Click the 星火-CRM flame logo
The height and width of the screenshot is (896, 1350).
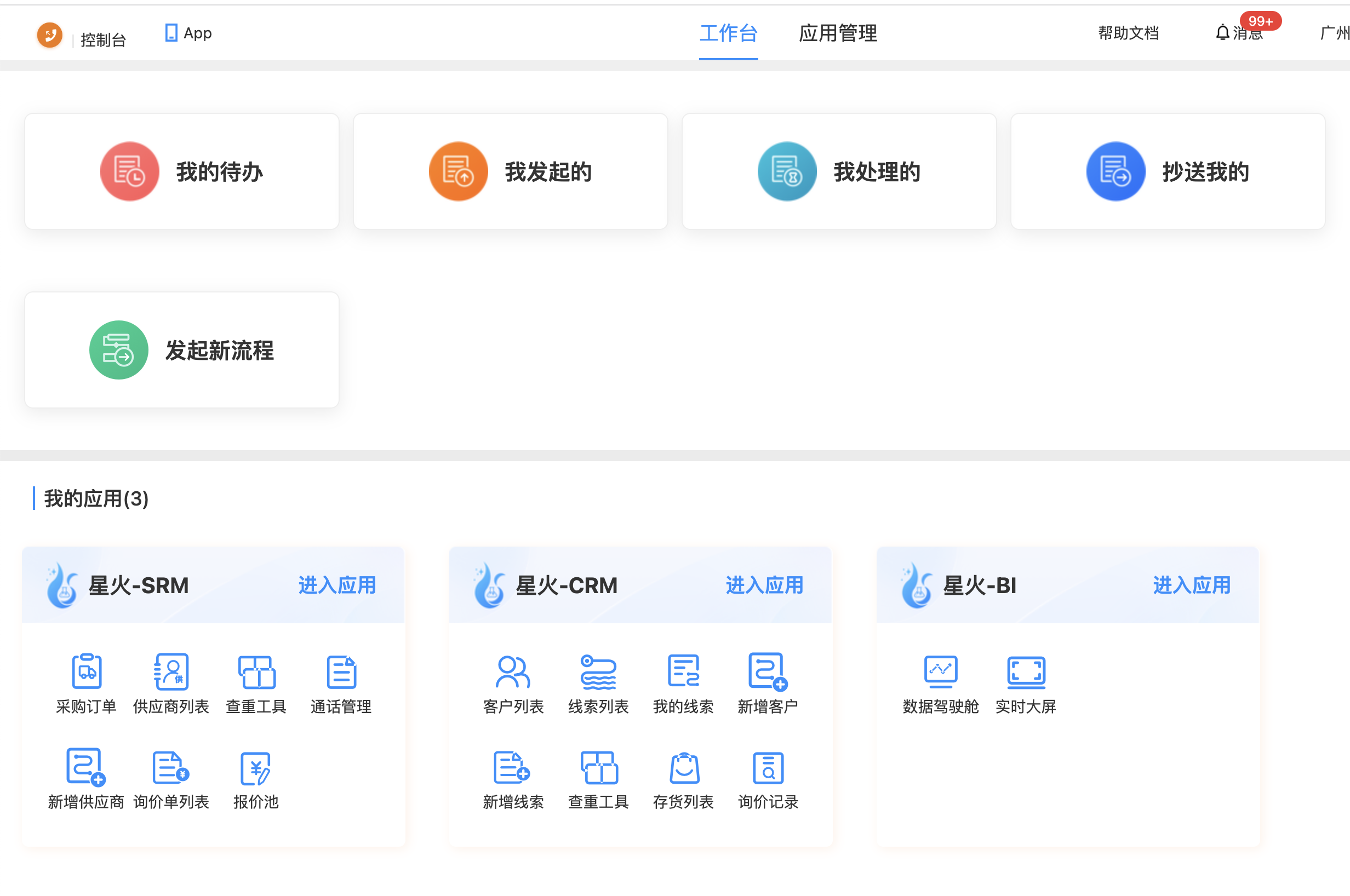point(489,585)
